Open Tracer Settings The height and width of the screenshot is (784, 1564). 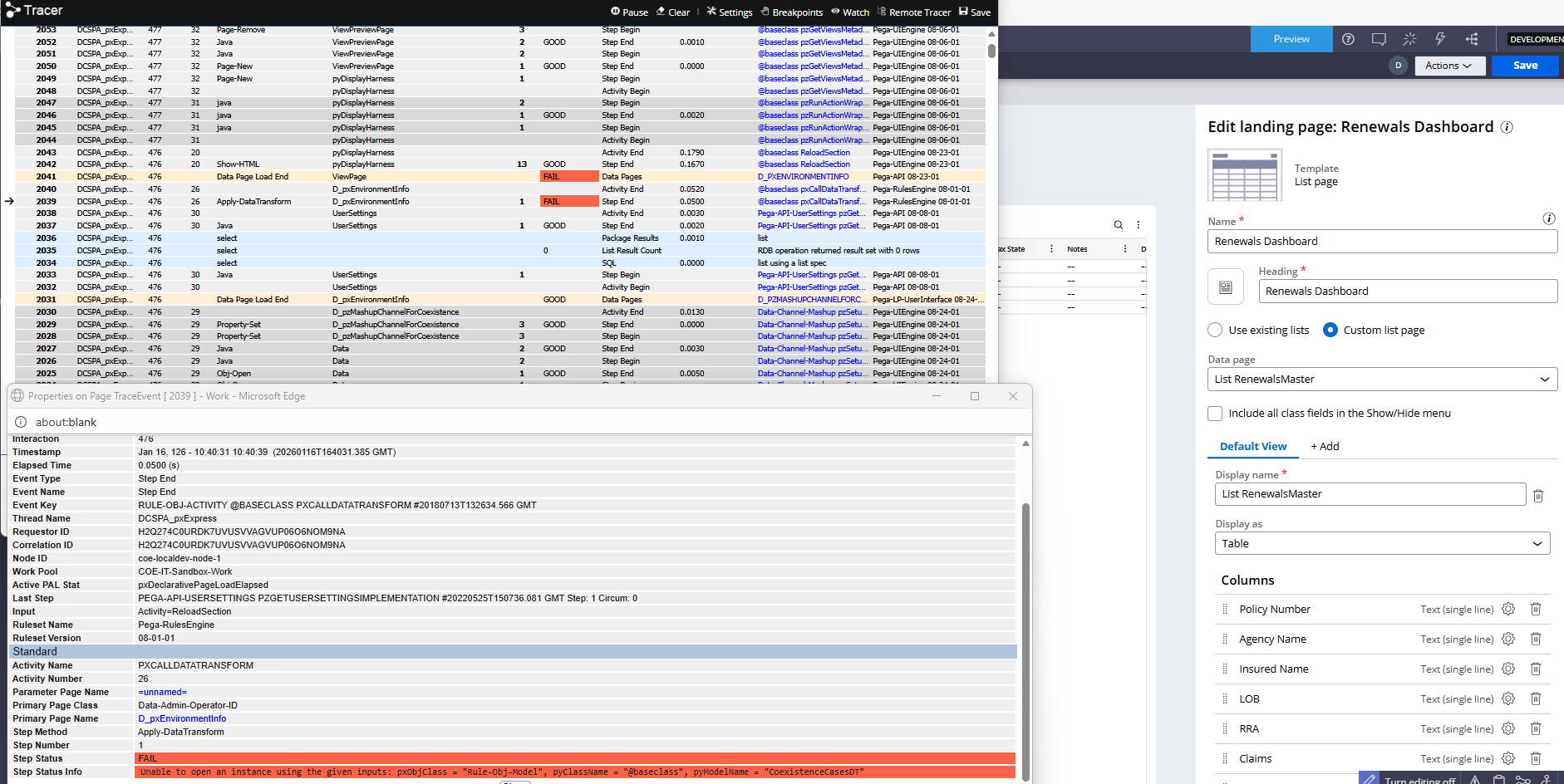tap(711, 12)
